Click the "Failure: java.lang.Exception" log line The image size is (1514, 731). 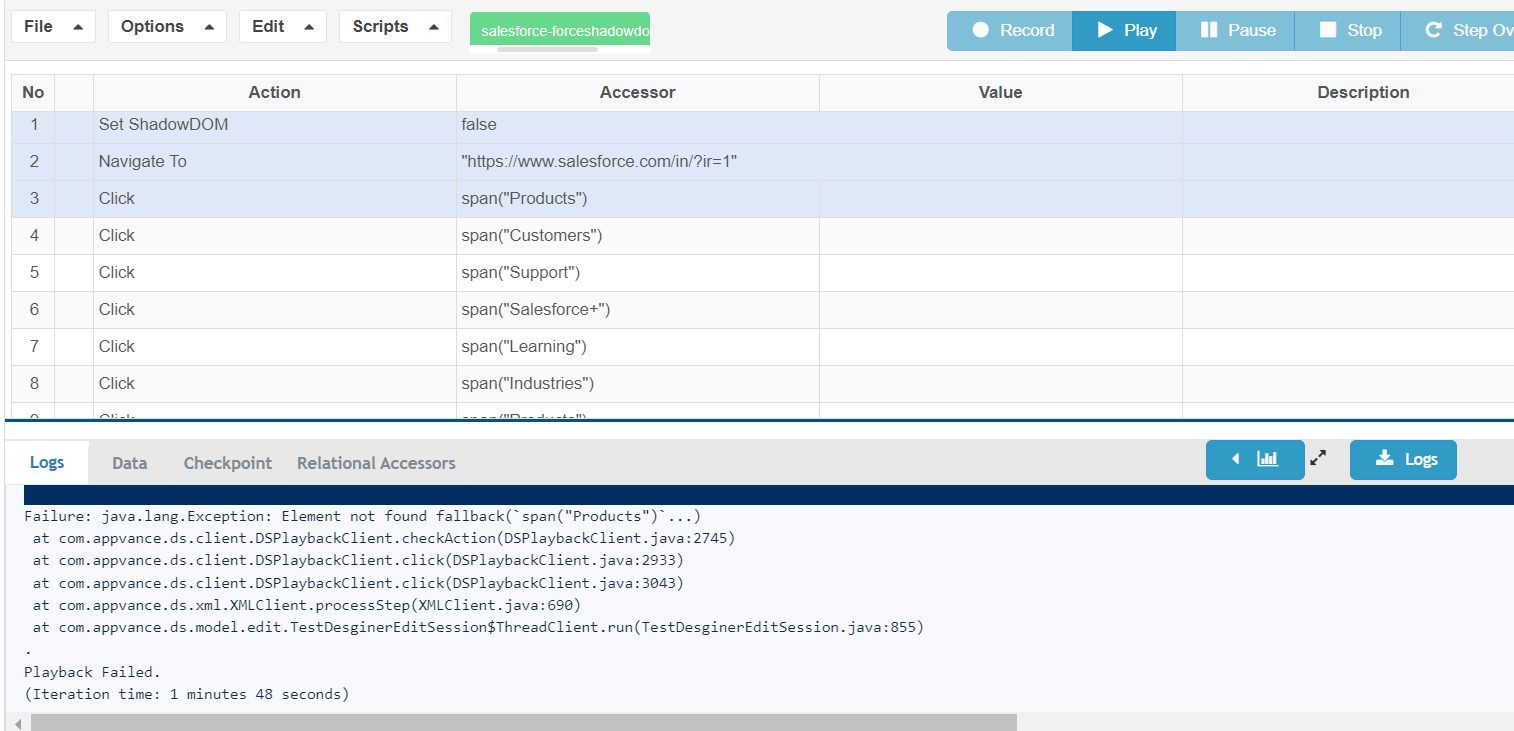click(362, 517)
